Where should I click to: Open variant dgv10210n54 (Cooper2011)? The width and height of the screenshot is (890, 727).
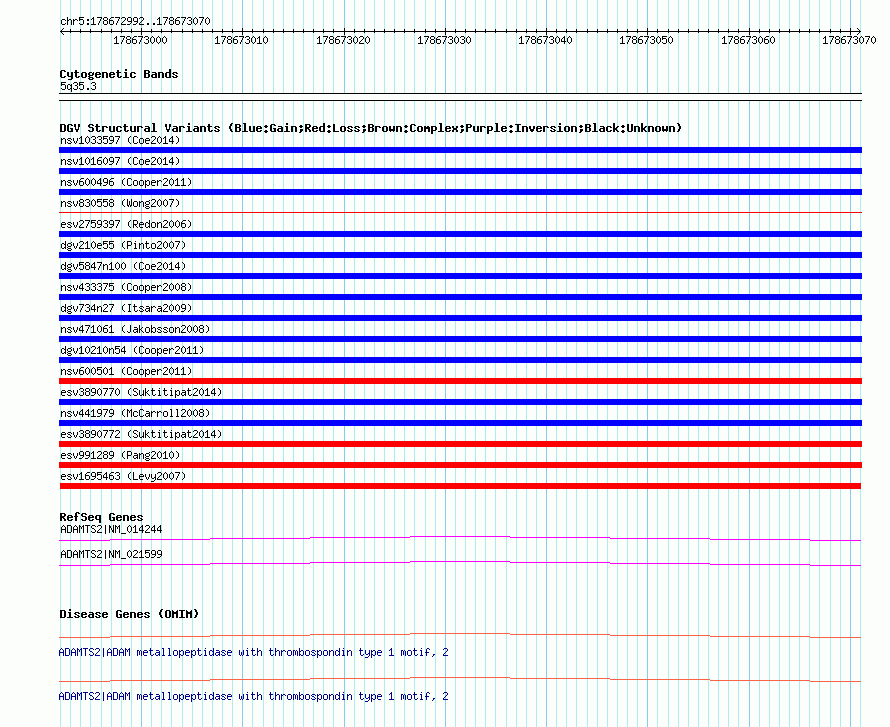point(132,350)
